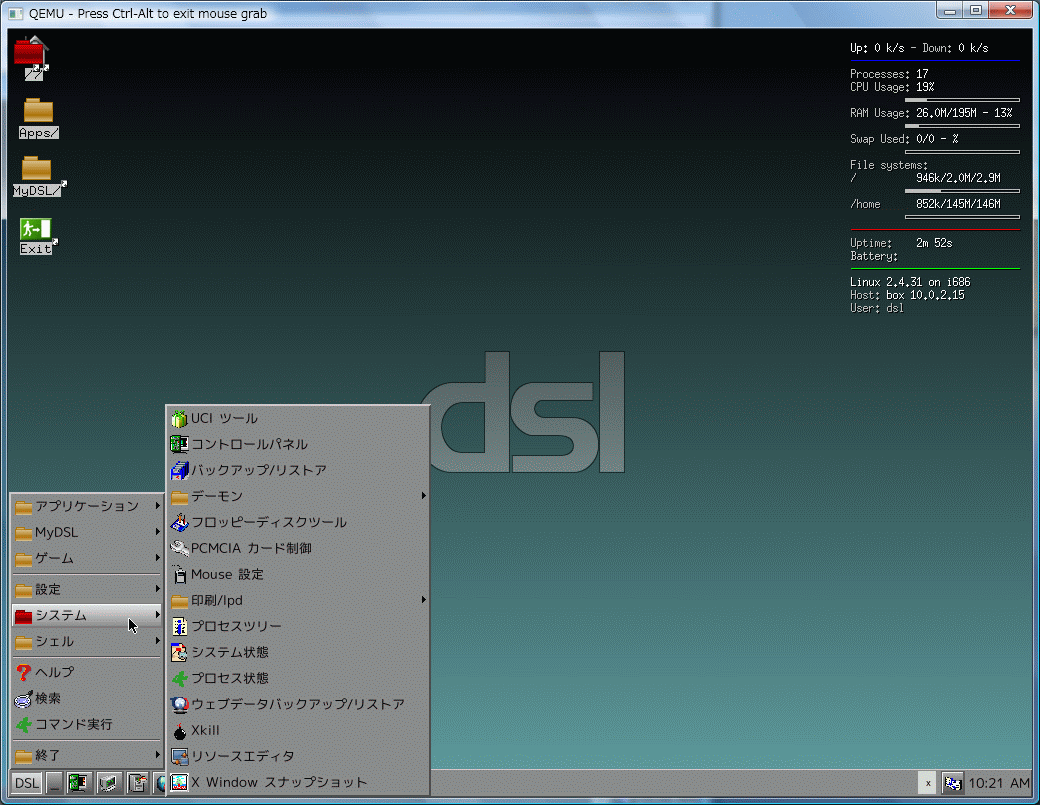Image resolution: width=1040 pixels, height=805 pixels.
Task: Click コマンド実行 in the main menu
Action: (x=73, y=725)
